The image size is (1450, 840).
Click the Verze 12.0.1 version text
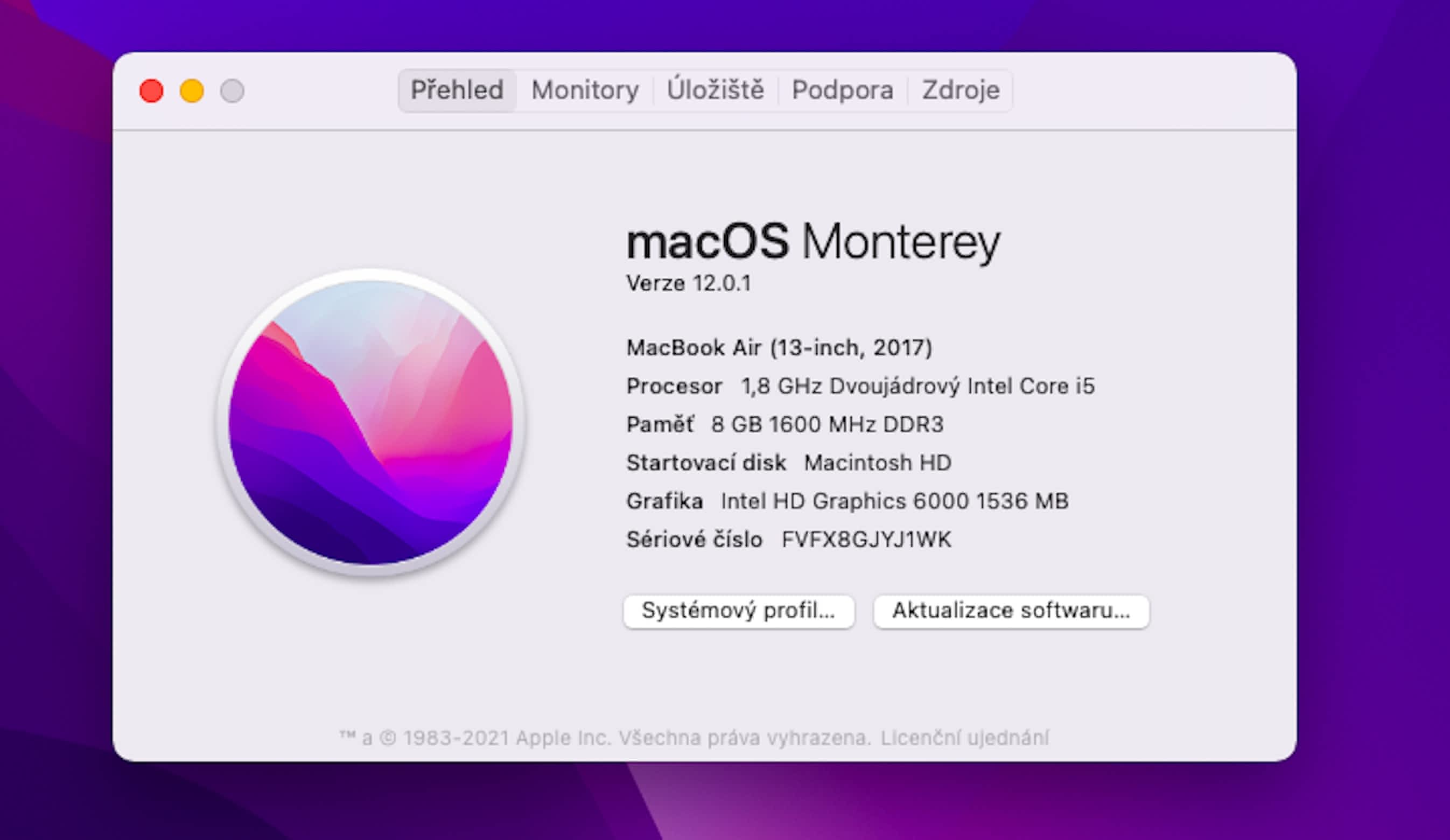[x=688, y=283]
